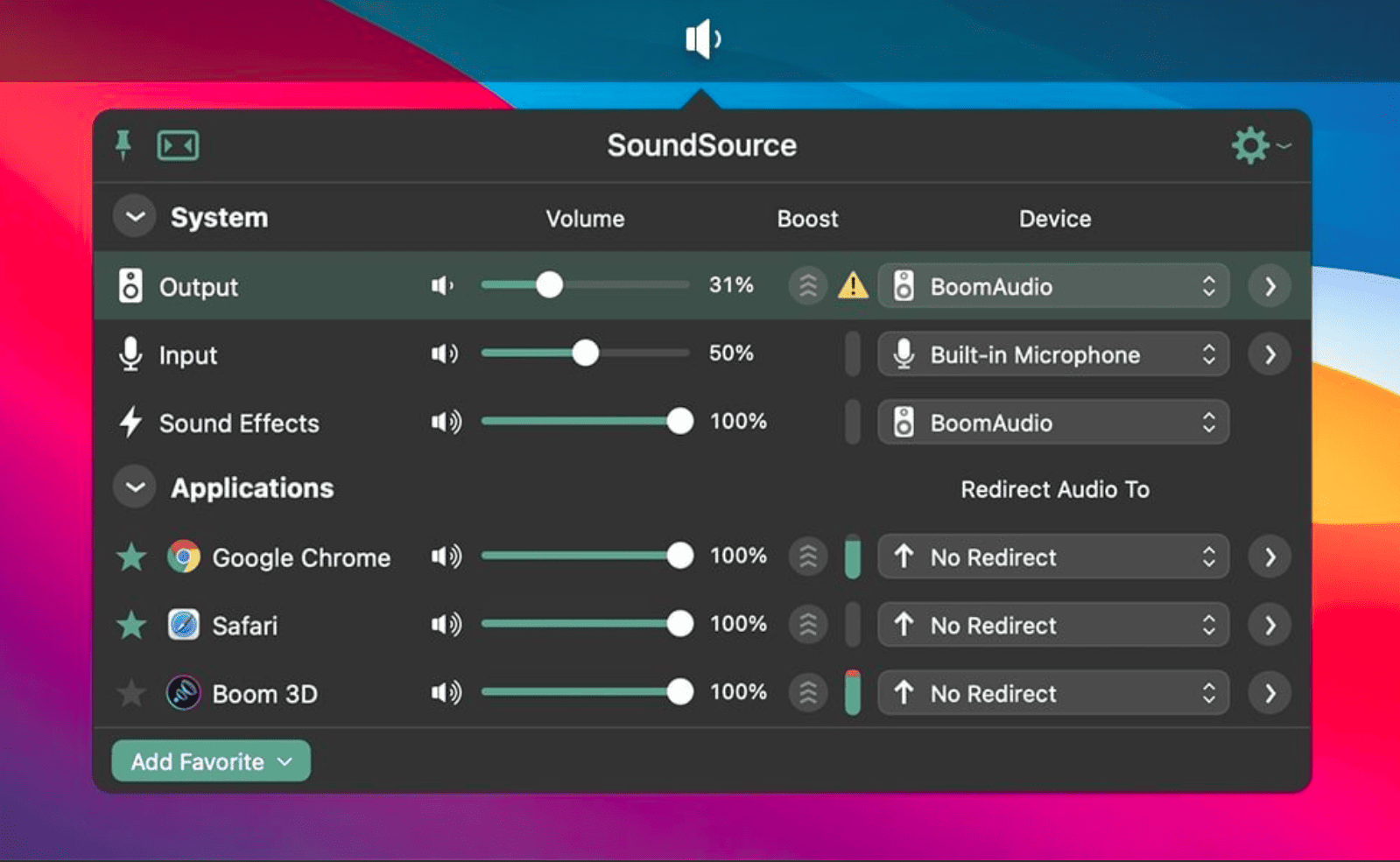The width and height of the screenshot is (1400, 862).
Task: Click the Google Chrome app icon
Action: [184, 557]
